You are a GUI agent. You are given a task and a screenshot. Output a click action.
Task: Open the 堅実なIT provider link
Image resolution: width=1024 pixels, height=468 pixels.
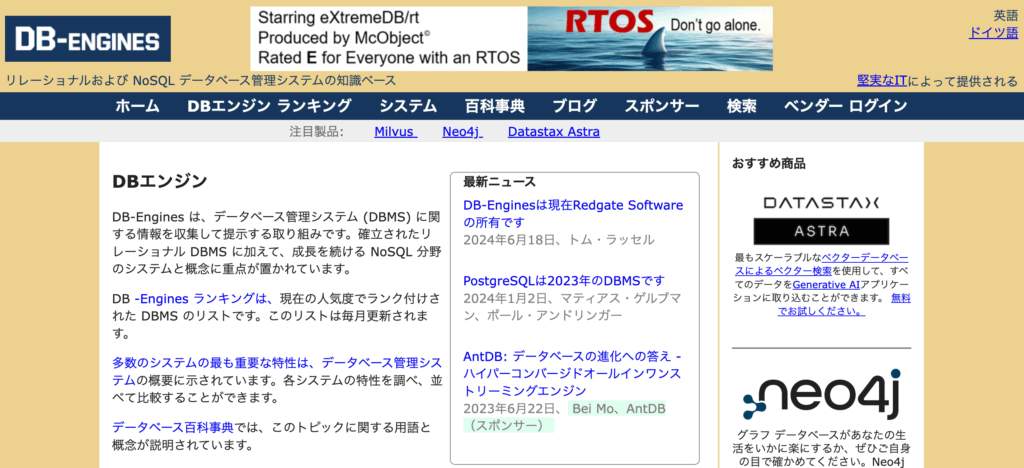tap(882, 81)
